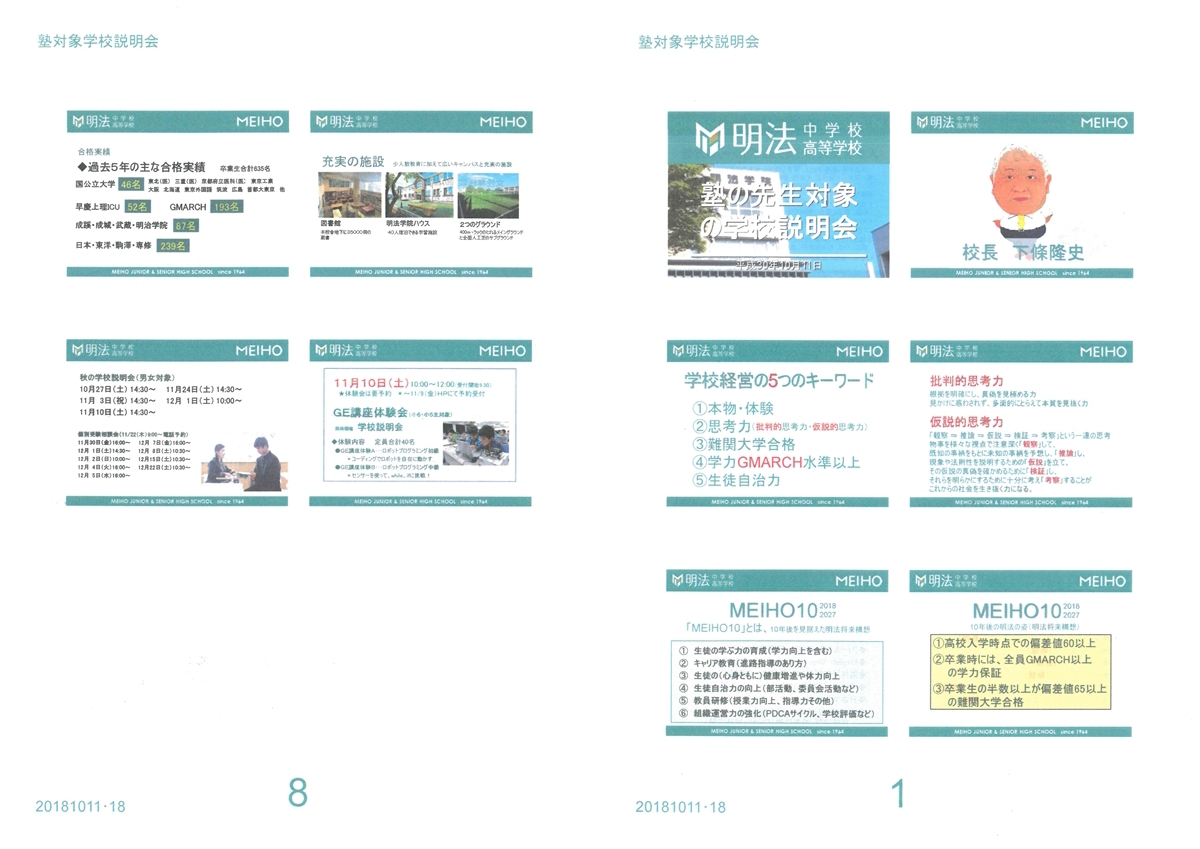Click the heading 学校経営の5つのキーワード

pyautogui.click(x=778, y=380)
